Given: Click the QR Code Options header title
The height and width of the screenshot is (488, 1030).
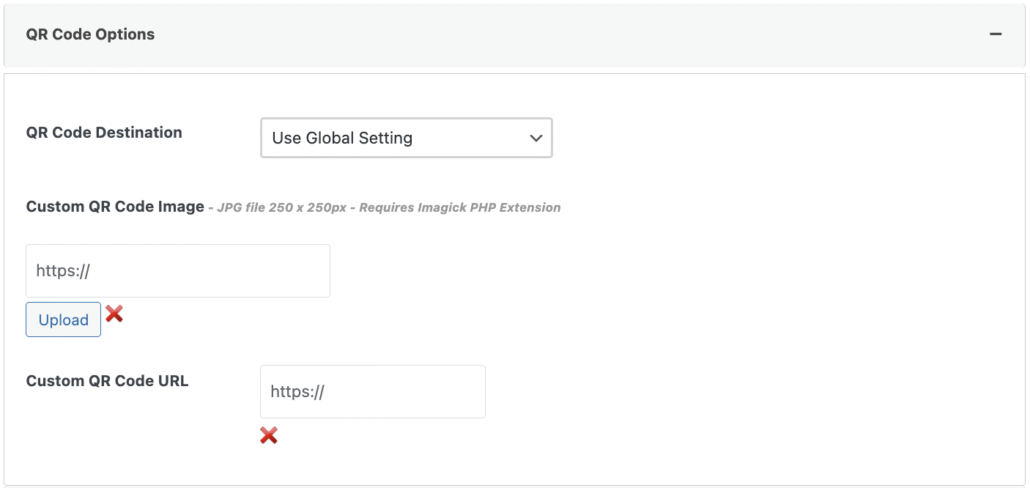Looking at the screenshot, I should coord(90,34).
